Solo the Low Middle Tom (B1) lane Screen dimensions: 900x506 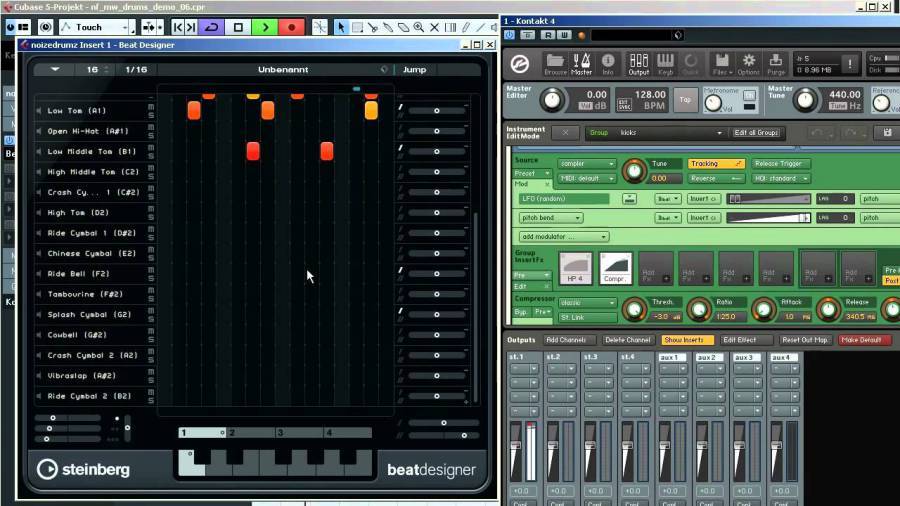tap(151, 157)
